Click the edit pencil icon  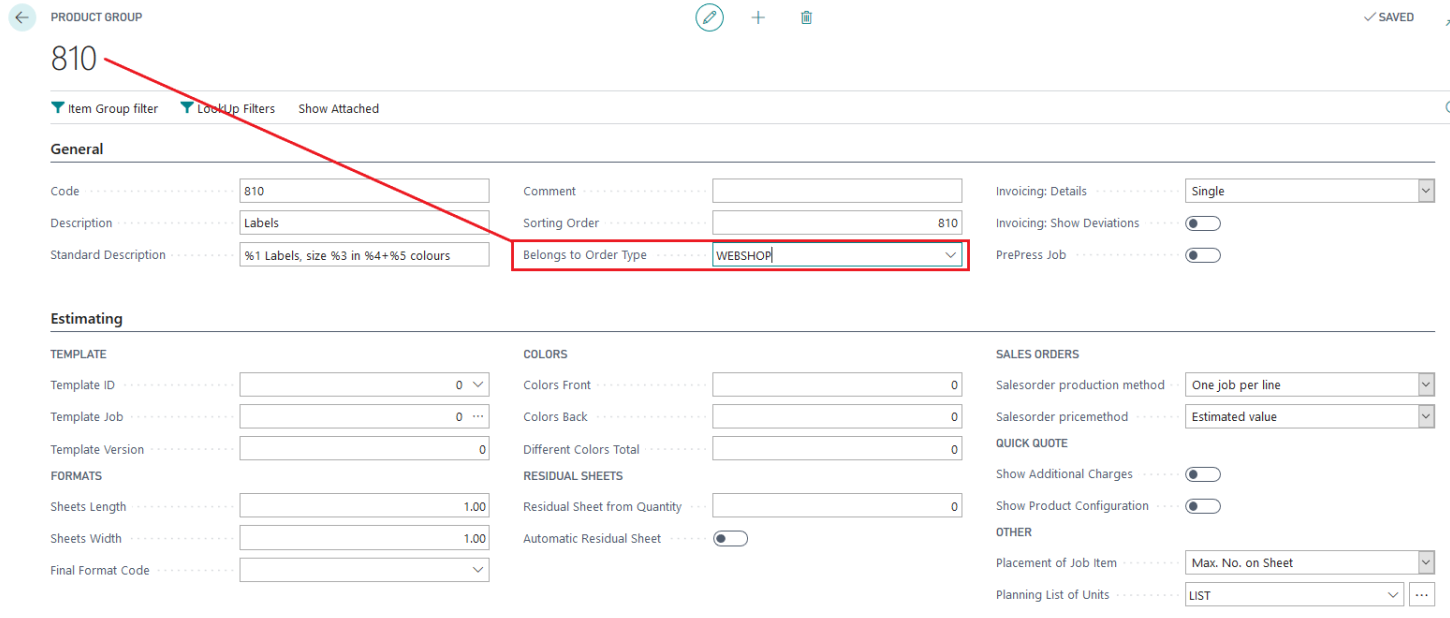pyautogui.click(x=709, y=18)
